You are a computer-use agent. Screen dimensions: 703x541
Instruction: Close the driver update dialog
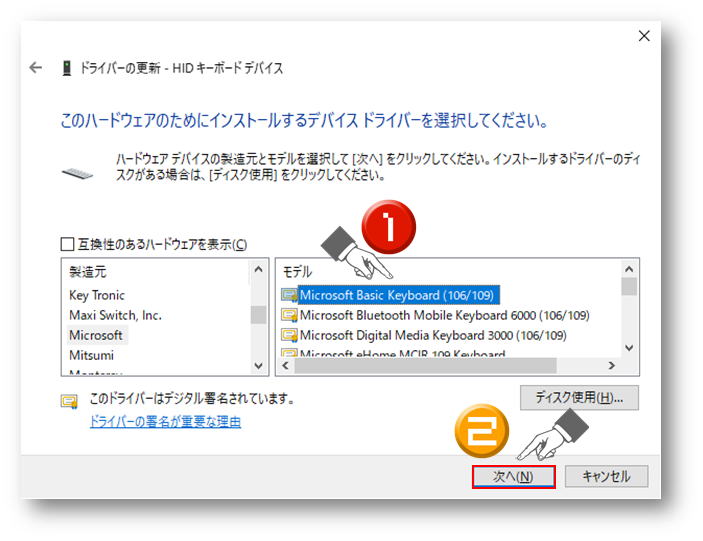point(644,36)
